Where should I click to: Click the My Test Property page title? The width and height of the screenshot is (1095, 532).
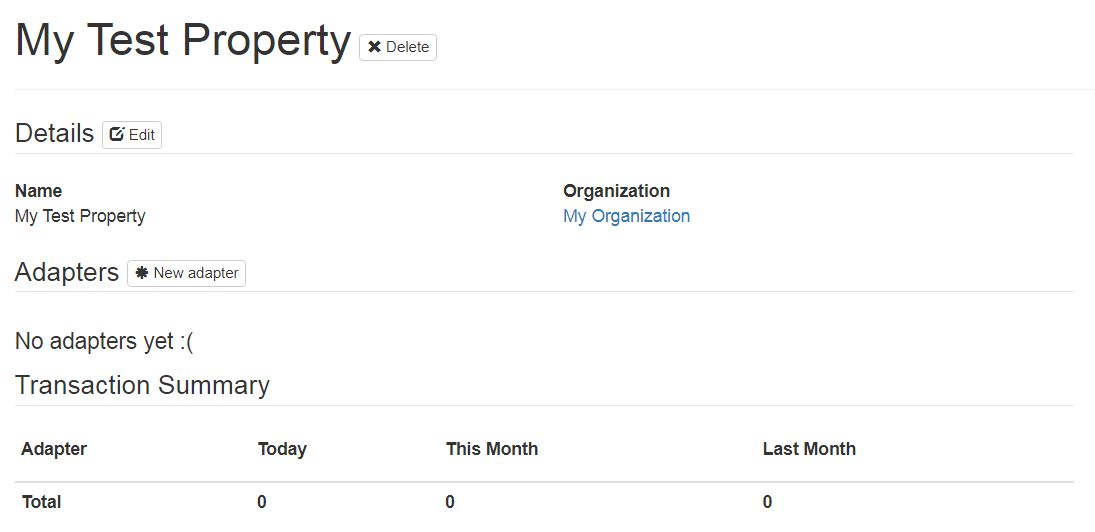point(183,41)
